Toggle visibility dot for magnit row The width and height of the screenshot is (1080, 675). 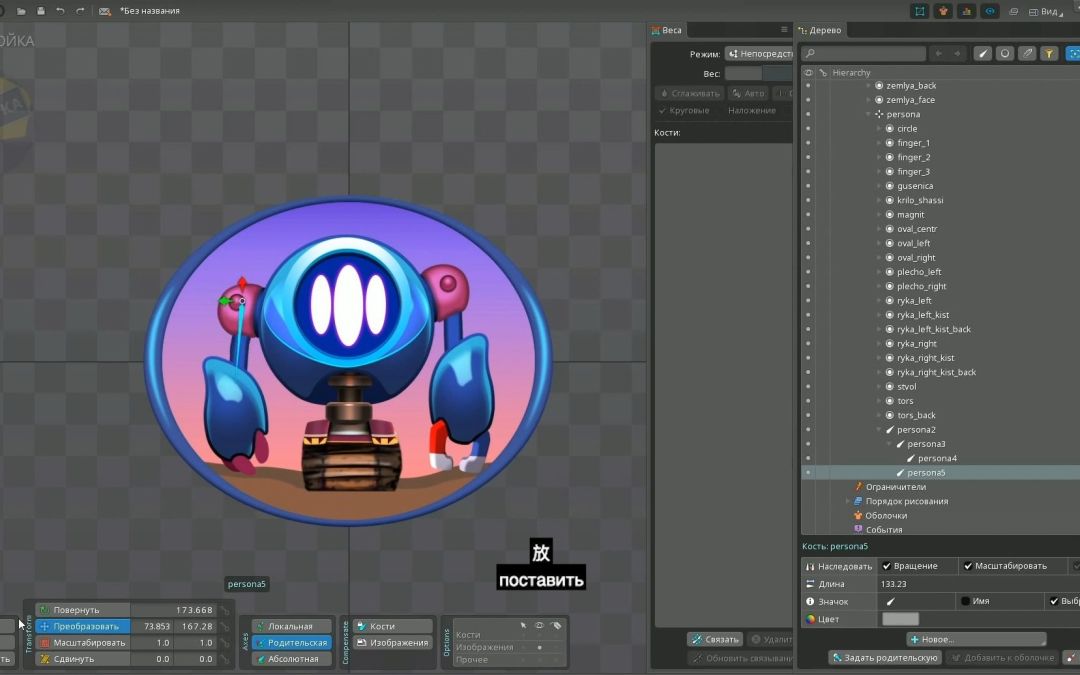[x=809, y=214]
